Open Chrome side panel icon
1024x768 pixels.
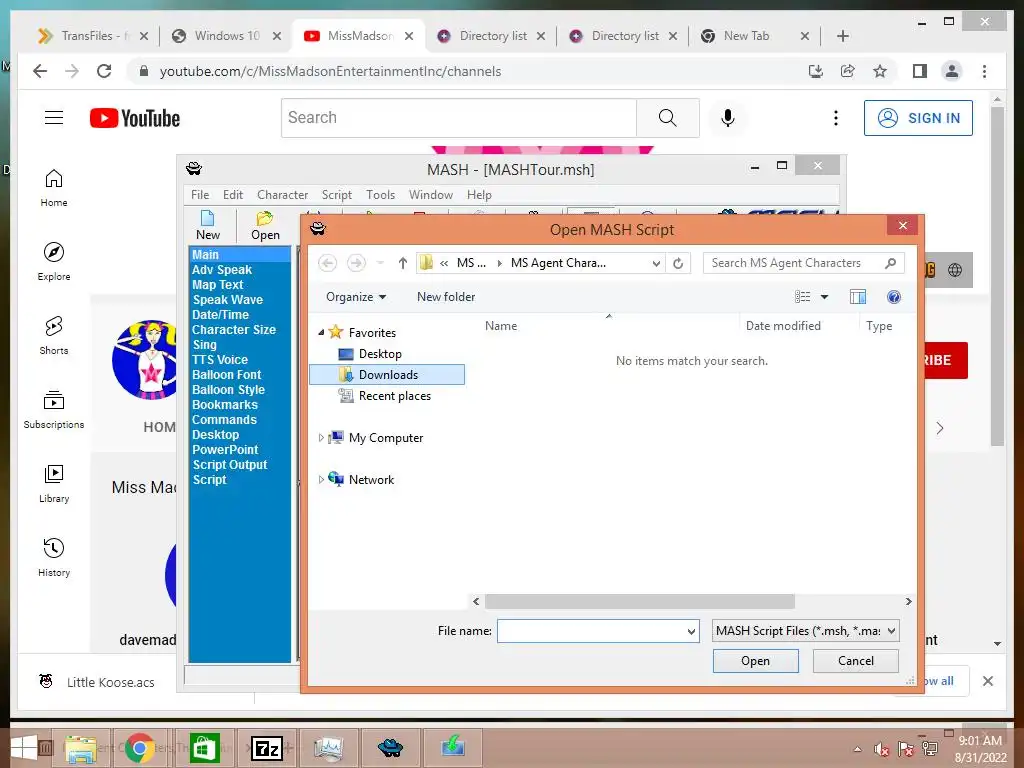point(920,71)
